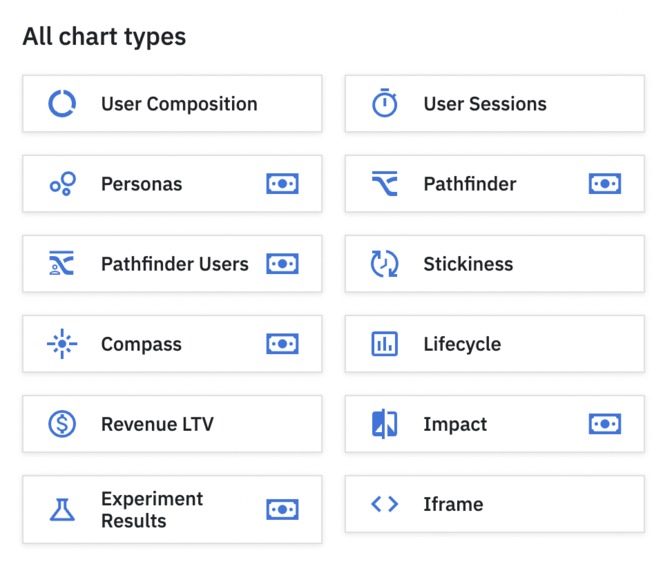Click the User Composition donut icon
663x573 pixels.
[x=62, y=104]
